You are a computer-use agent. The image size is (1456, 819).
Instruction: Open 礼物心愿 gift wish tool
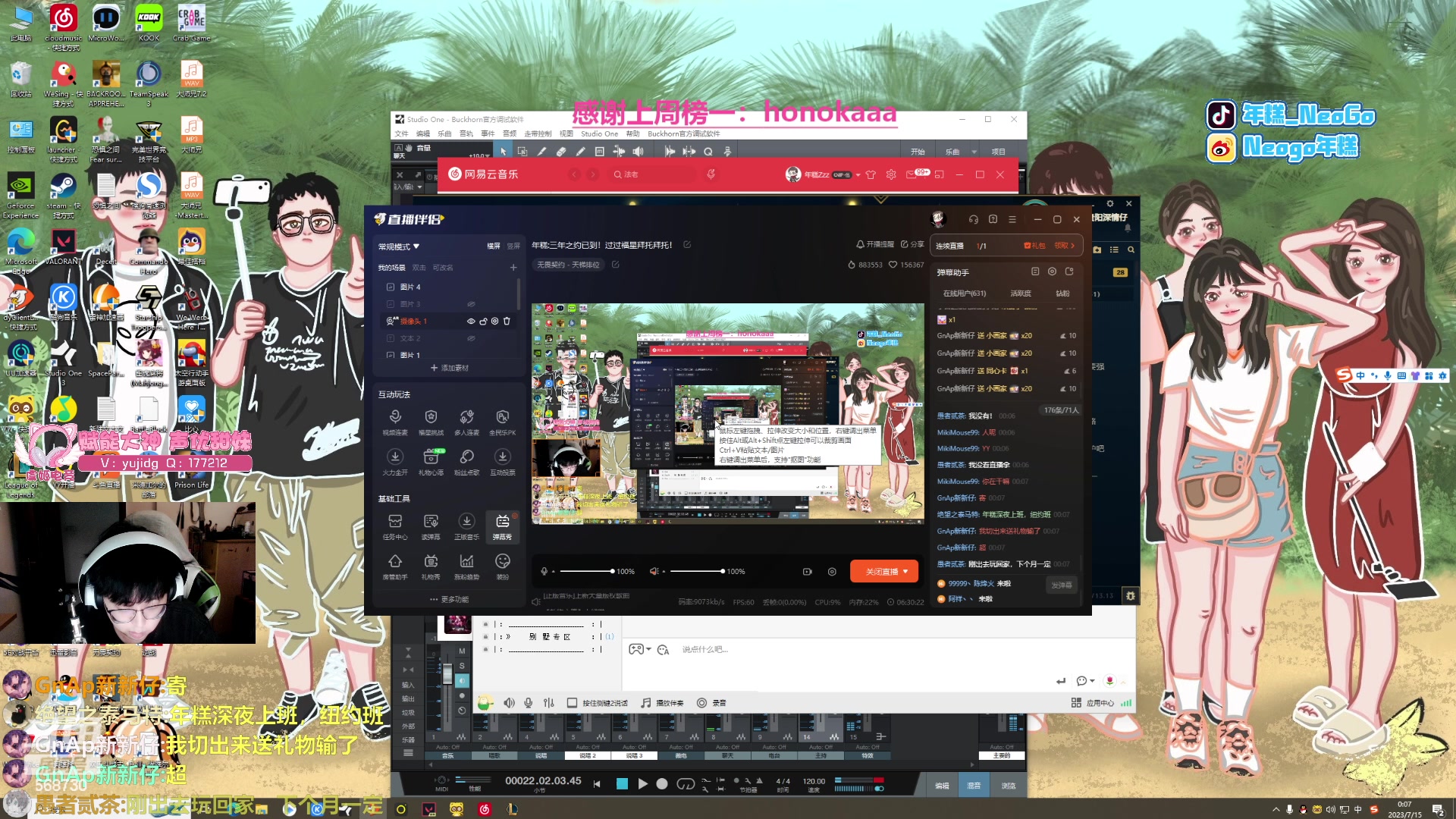[x=431, y=462]
